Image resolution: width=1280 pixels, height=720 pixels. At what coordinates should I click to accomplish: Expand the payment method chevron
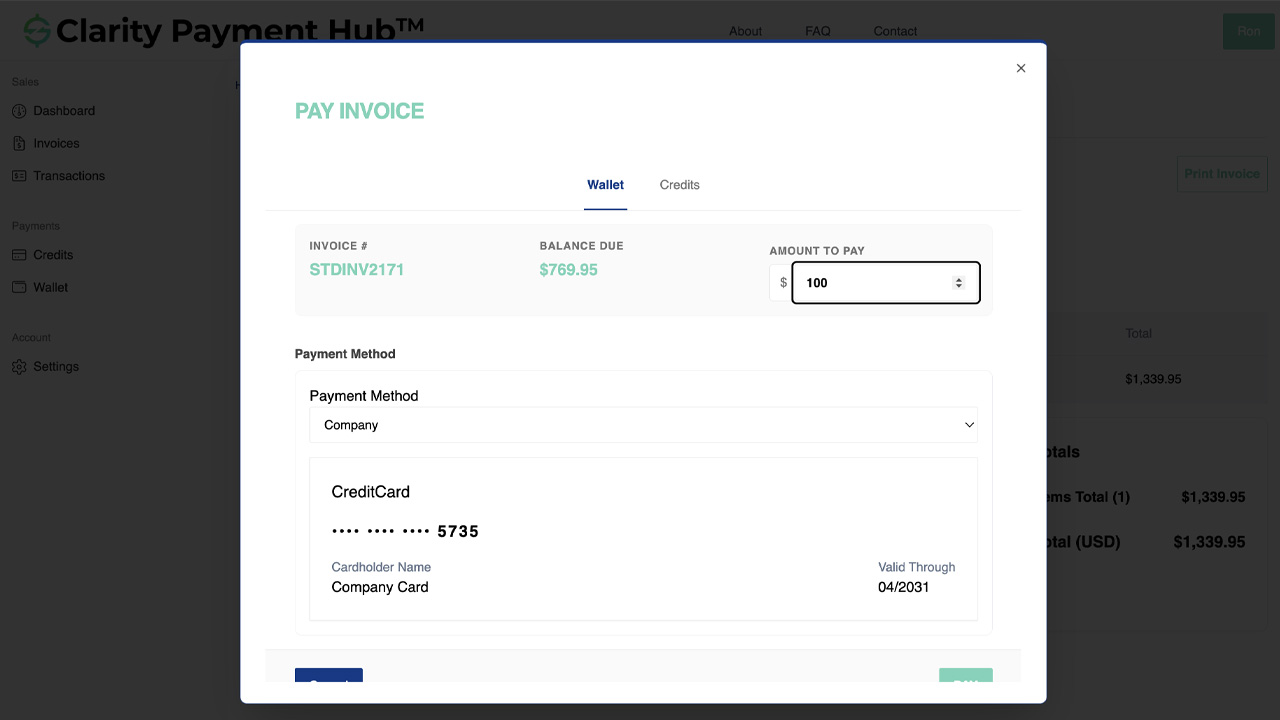tap(968, 424)
